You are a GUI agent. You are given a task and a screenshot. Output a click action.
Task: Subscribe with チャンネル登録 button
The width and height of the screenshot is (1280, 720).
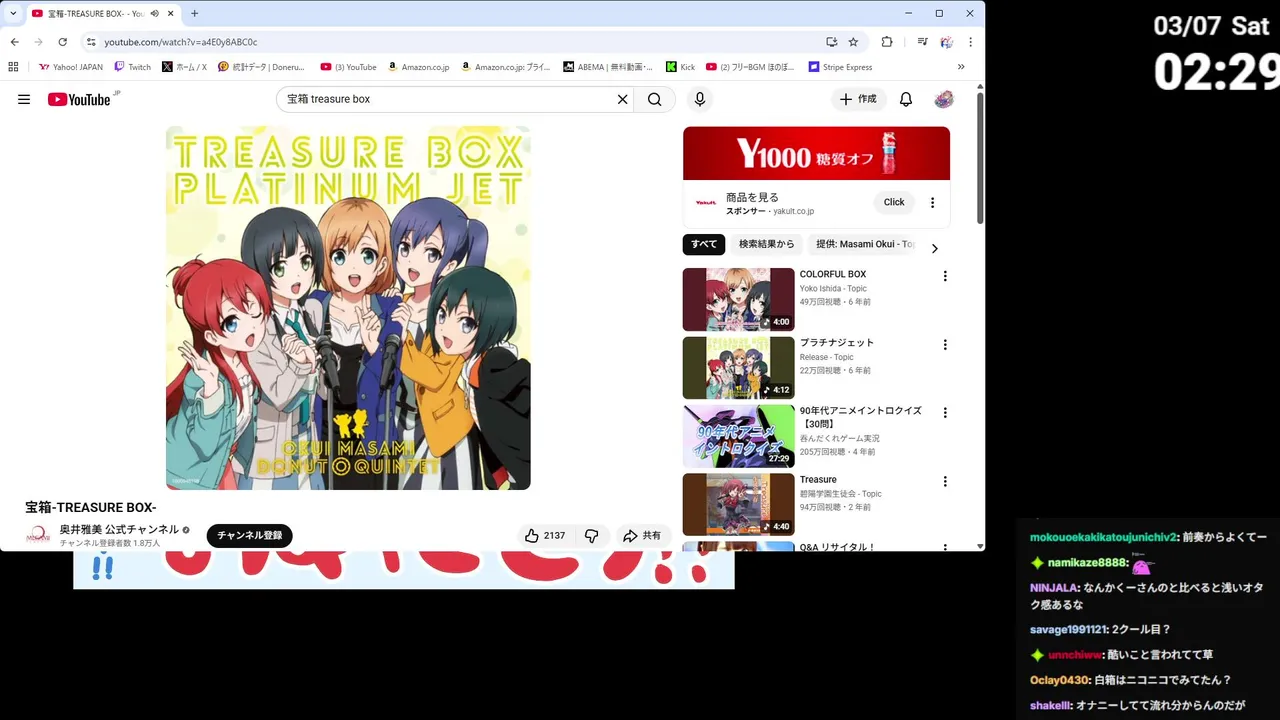(250, 536)
